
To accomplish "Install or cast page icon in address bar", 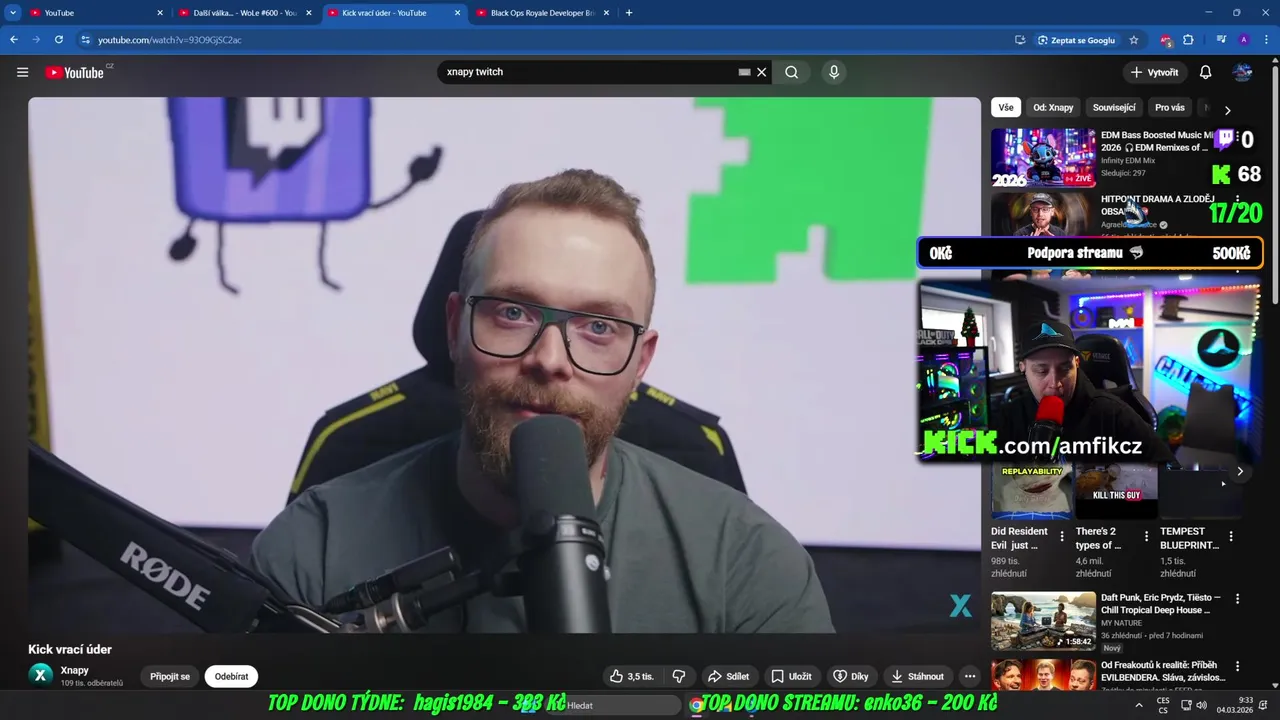I will pos(1019,40).
